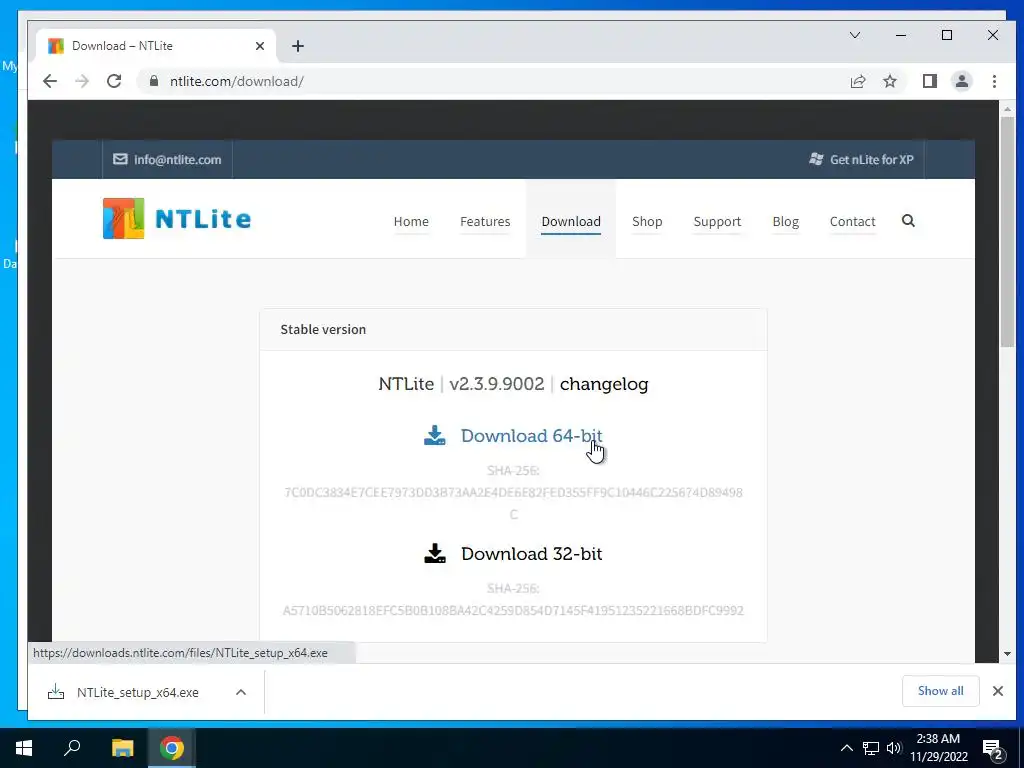Click info@ntlite.com email link
The image size is (1024, 768).
click(167, 159)
